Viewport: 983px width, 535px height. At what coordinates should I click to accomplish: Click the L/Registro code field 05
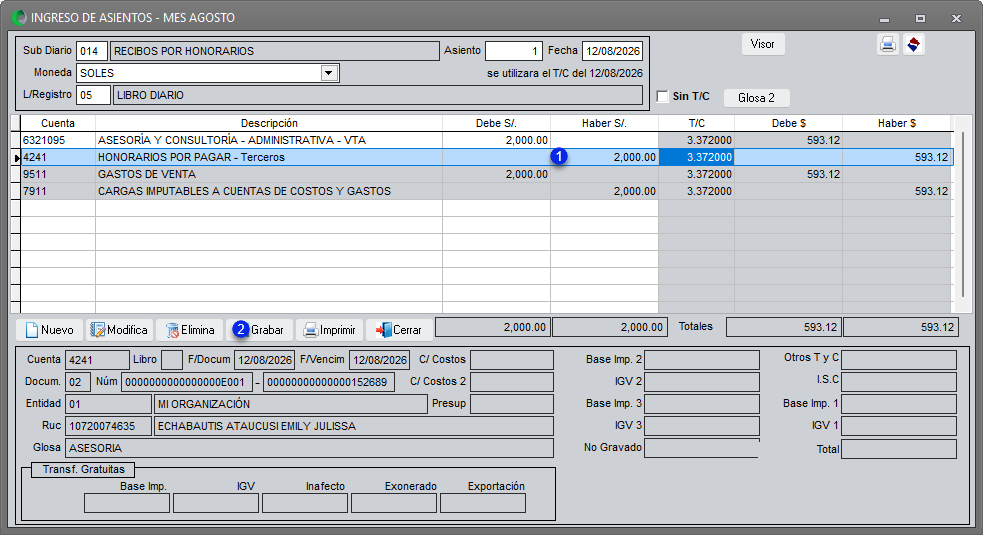pyautogui.click(x=93, y=95)
